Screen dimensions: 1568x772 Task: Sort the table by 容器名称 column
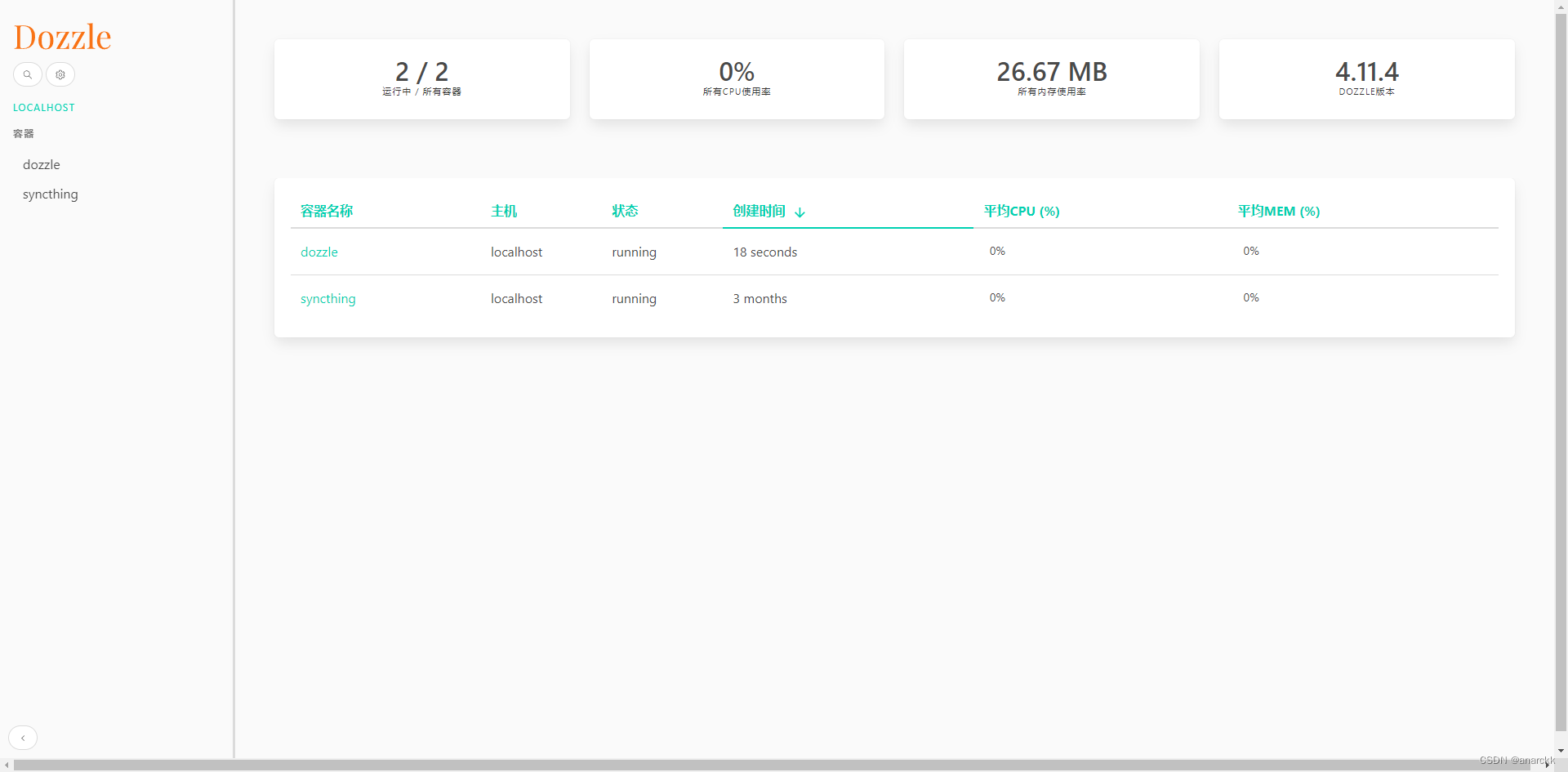point(327,211)
